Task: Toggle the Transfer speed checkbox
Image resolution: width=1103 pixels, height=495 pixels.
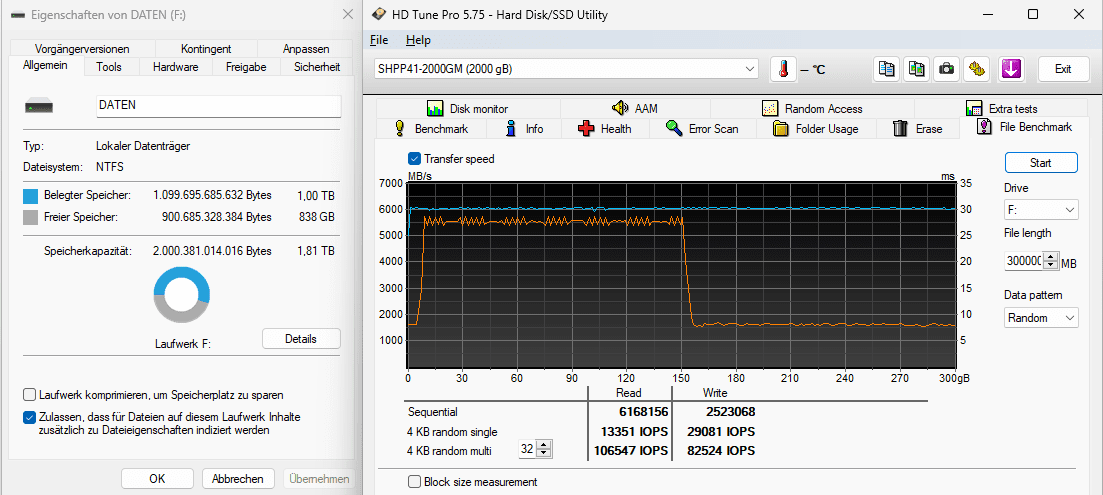Action: click(415, 159)
